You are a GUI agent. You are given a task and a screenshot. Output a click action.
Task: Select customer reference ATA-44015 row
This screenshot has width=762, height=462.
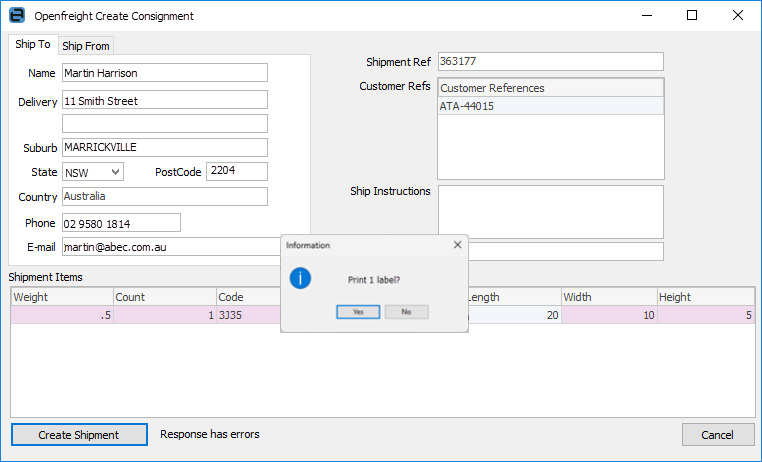tap(550, 106)
